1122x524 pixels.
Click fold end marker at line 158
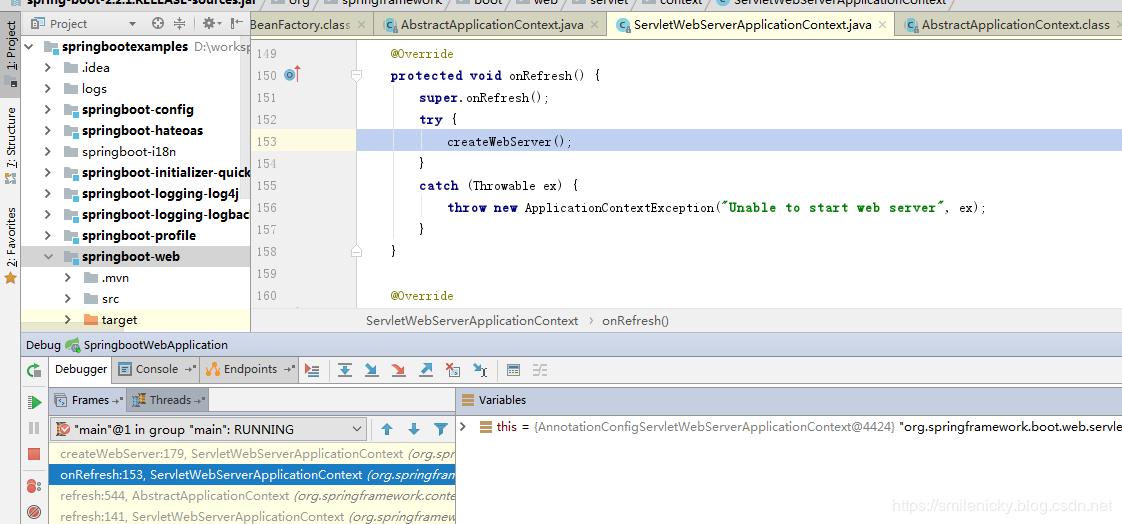point(356,251)
